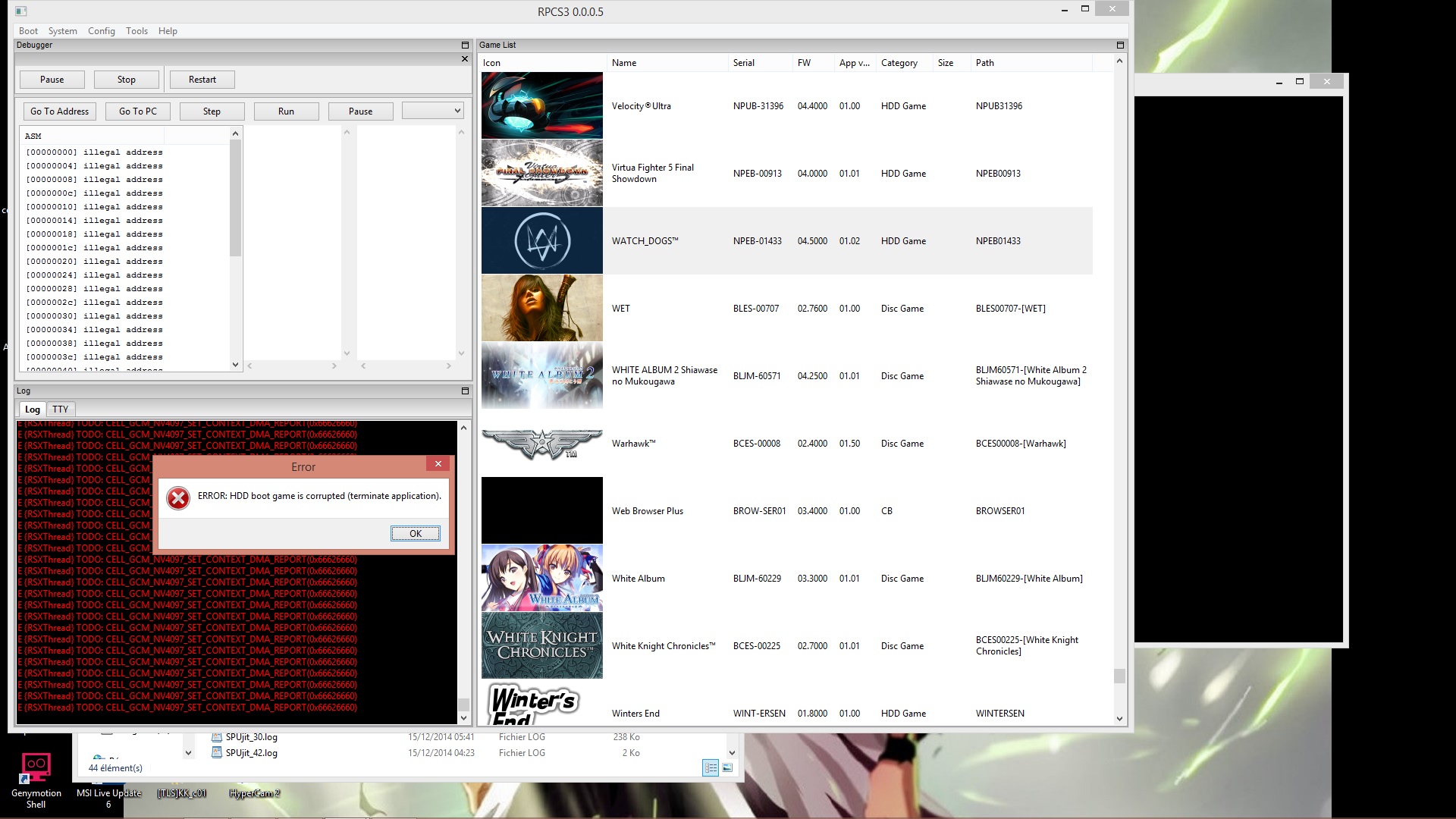Sort game list by Size column
The height and width of the screenshot is (819, 1456).
952,63
